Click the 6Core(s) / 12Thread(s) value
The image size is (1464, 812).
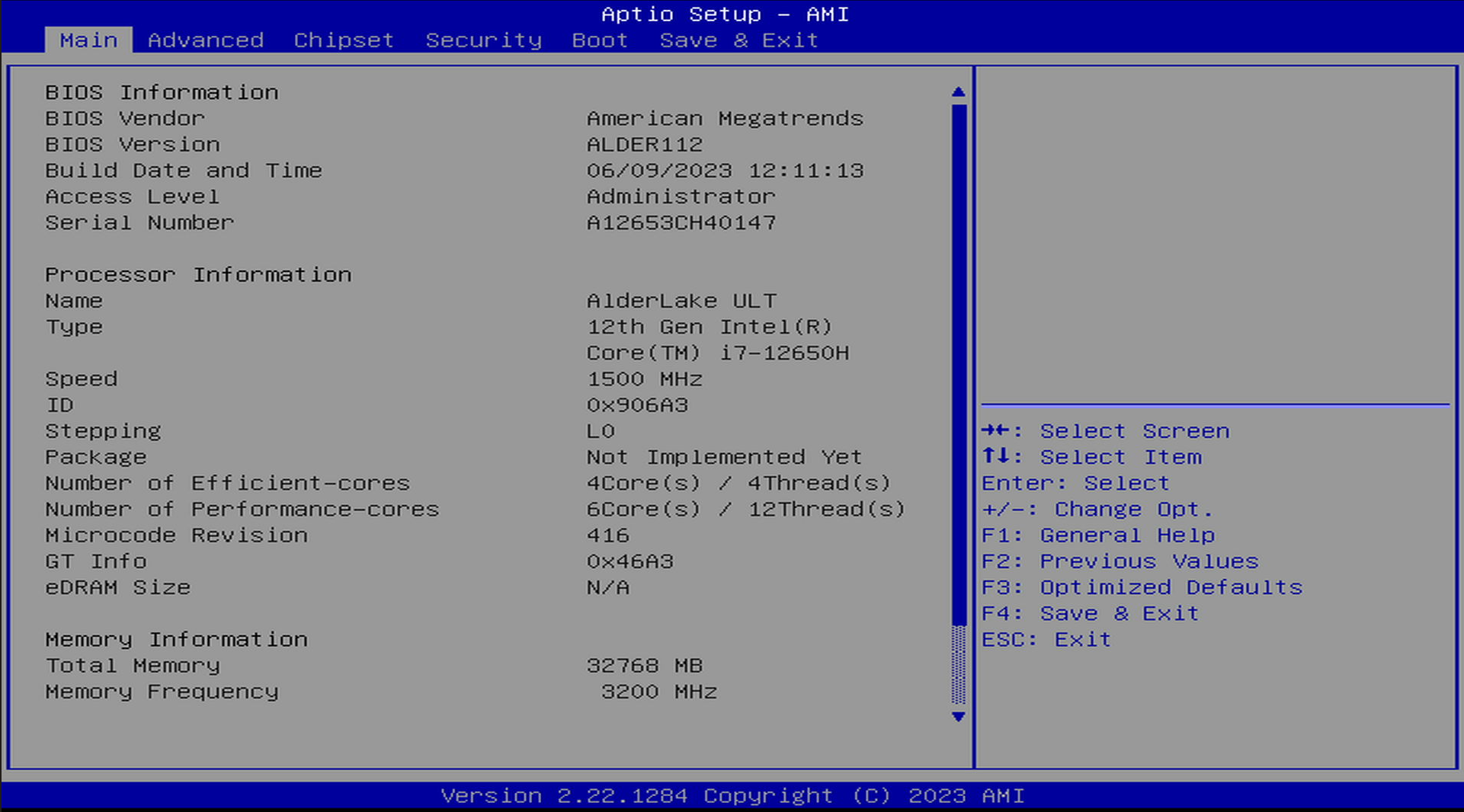746,509
